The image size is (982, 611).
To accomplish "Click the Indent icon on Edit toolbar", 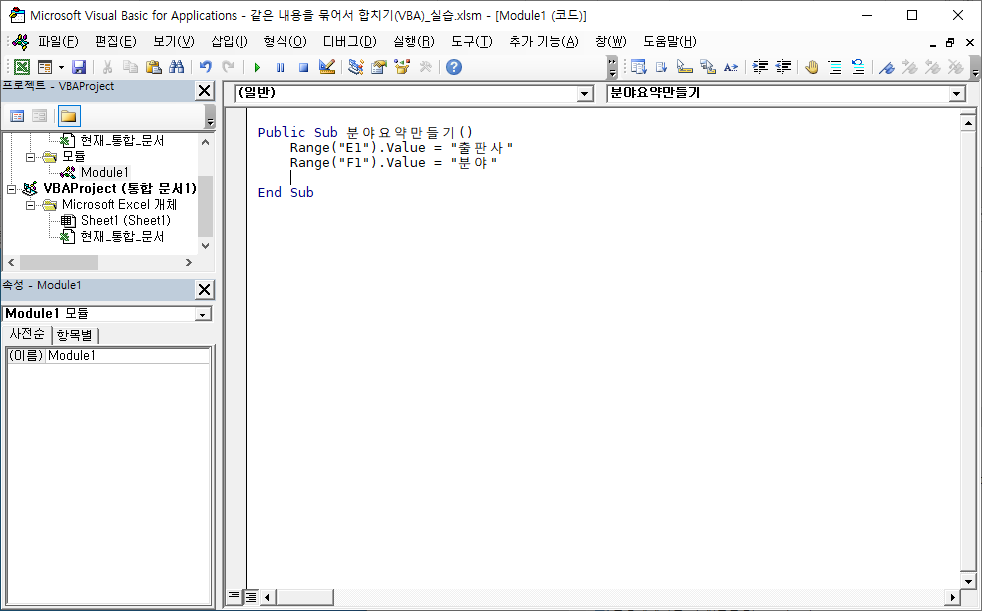I will 763,66.
